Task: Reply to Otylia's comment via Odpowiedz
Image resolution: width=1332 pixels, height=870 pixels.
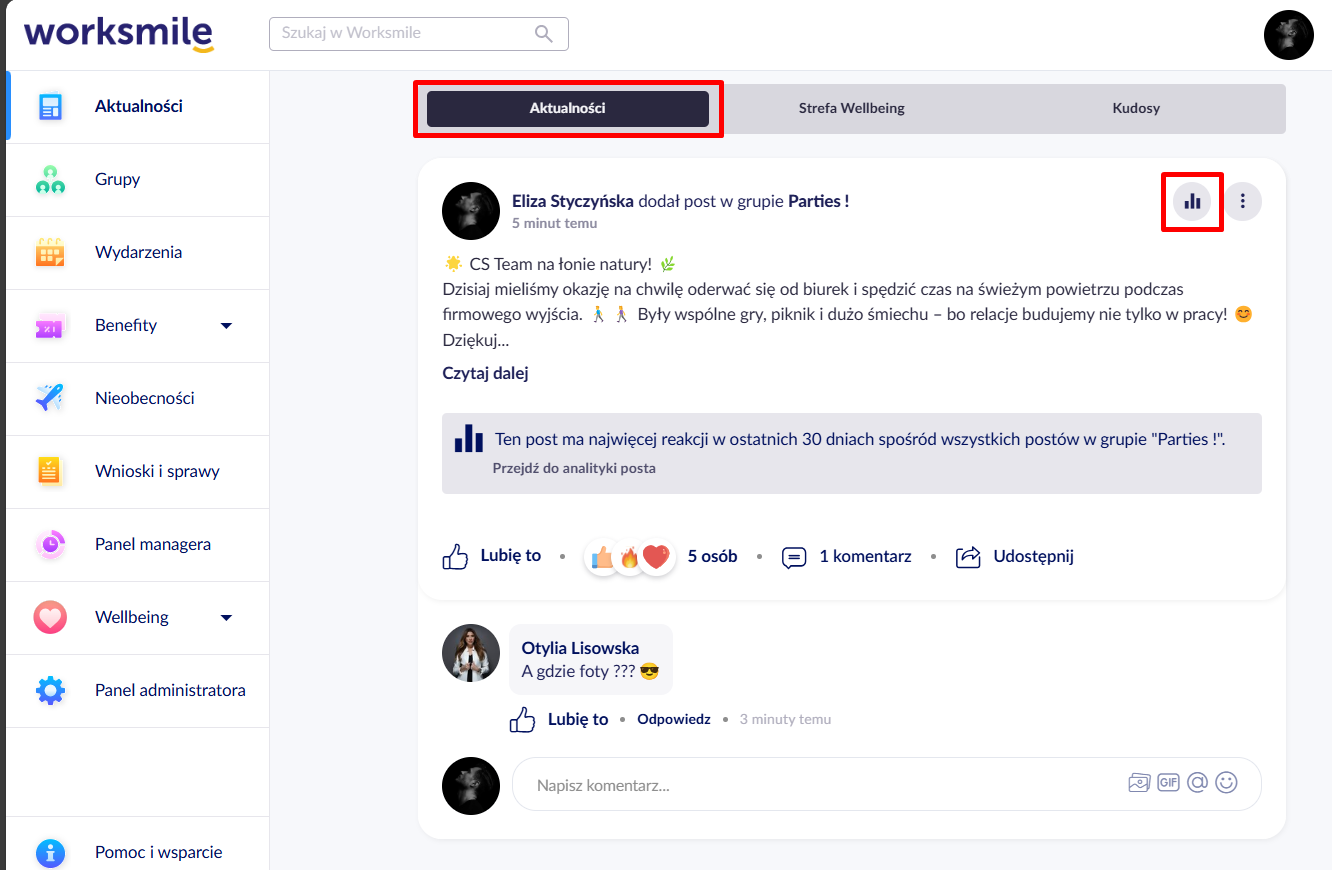Action: click(x=674, y=719)
